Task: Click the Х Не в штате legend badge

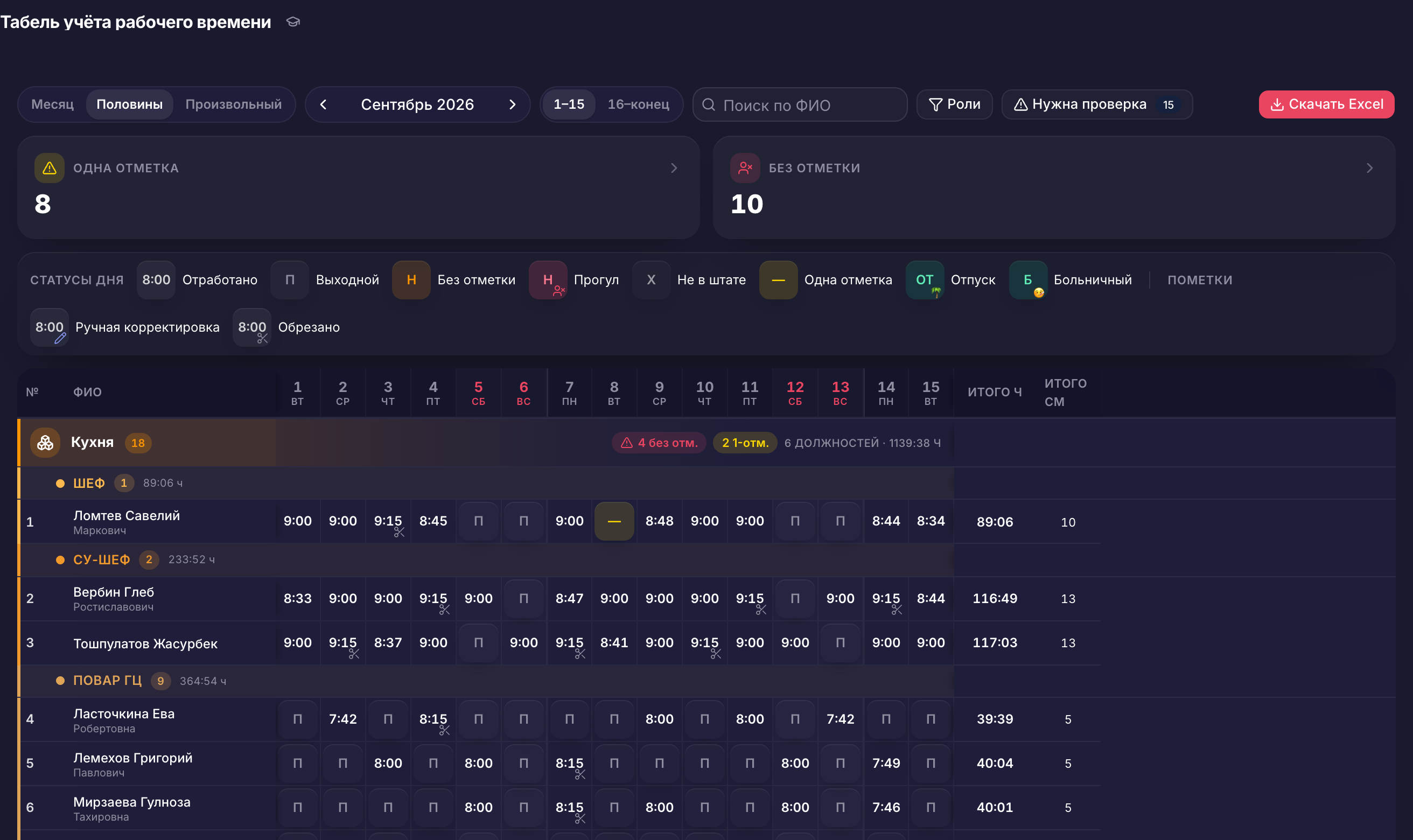Action: 652,279
